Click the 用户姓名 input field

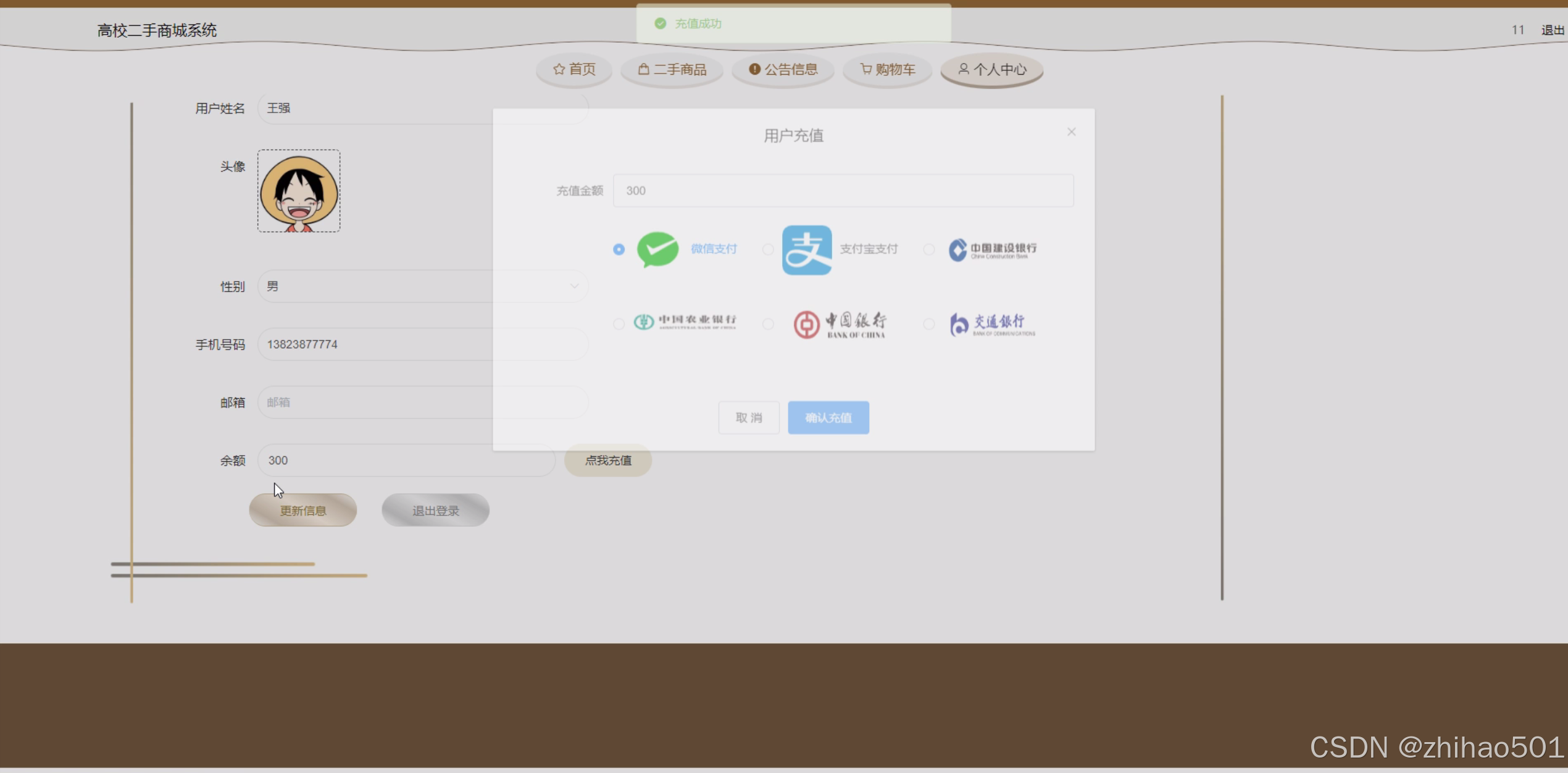[422, 108]
